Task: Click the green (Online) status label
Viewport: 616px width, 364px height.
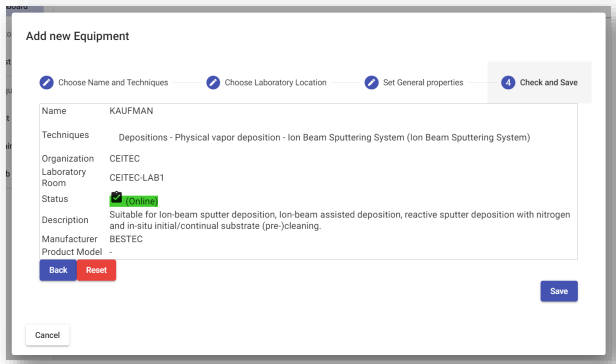Action: [134, 201]
